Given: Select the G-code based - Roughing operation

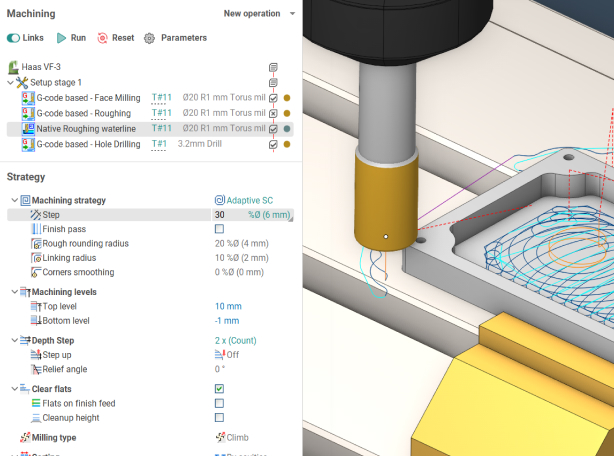Looking at the screenshot, I should [x=84, y=113].
